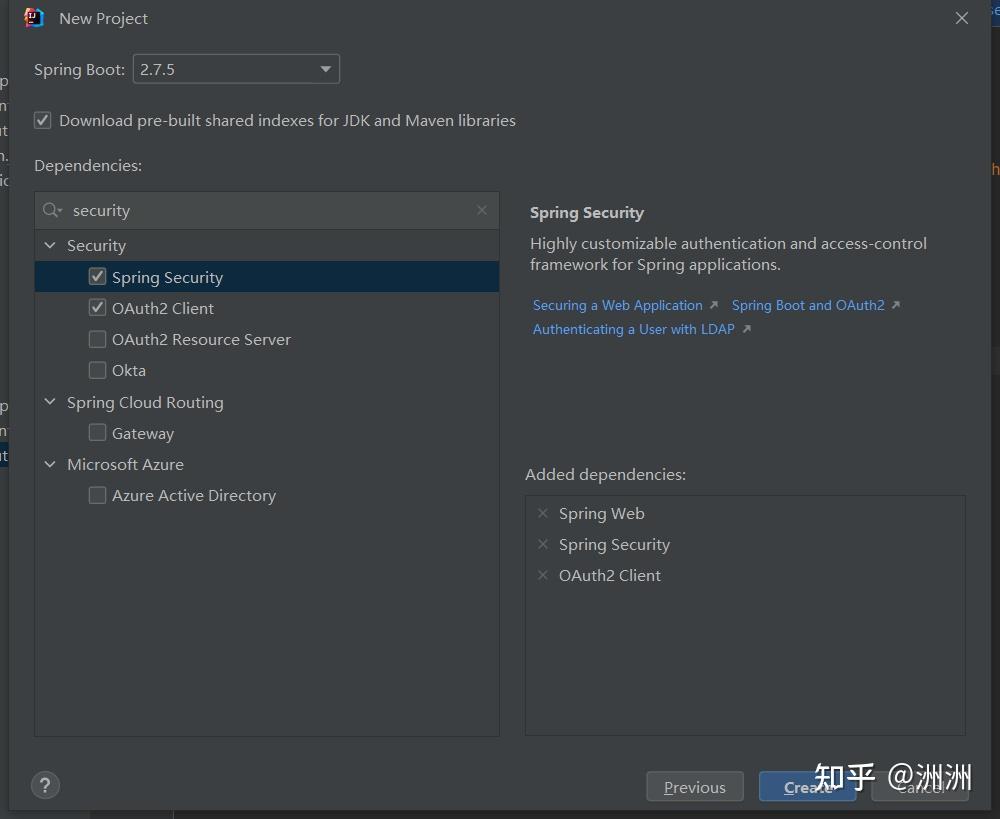This screenshot has width=1000, height=819.
Task: Select the Spring Security row text
Action: coord(167,277)
